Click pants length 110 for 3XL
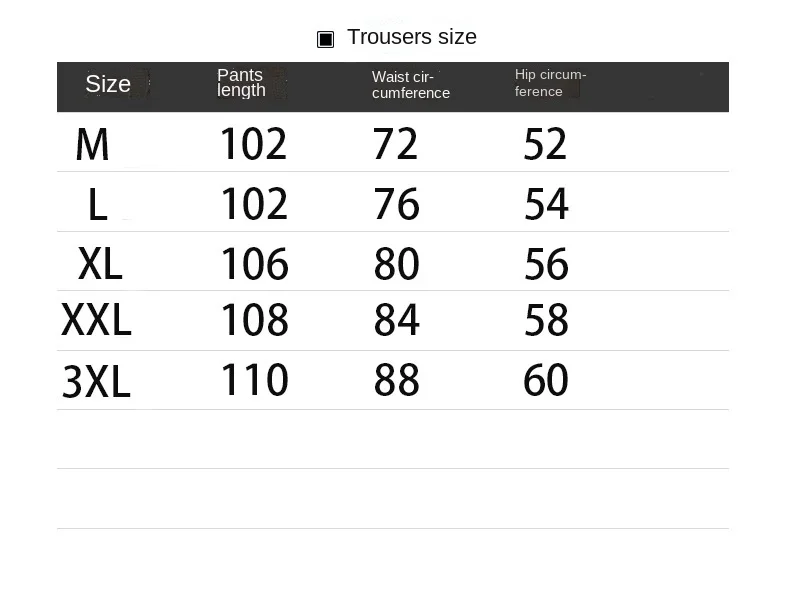The height and width of the screenshot is (600, 800). click(255, 380)
